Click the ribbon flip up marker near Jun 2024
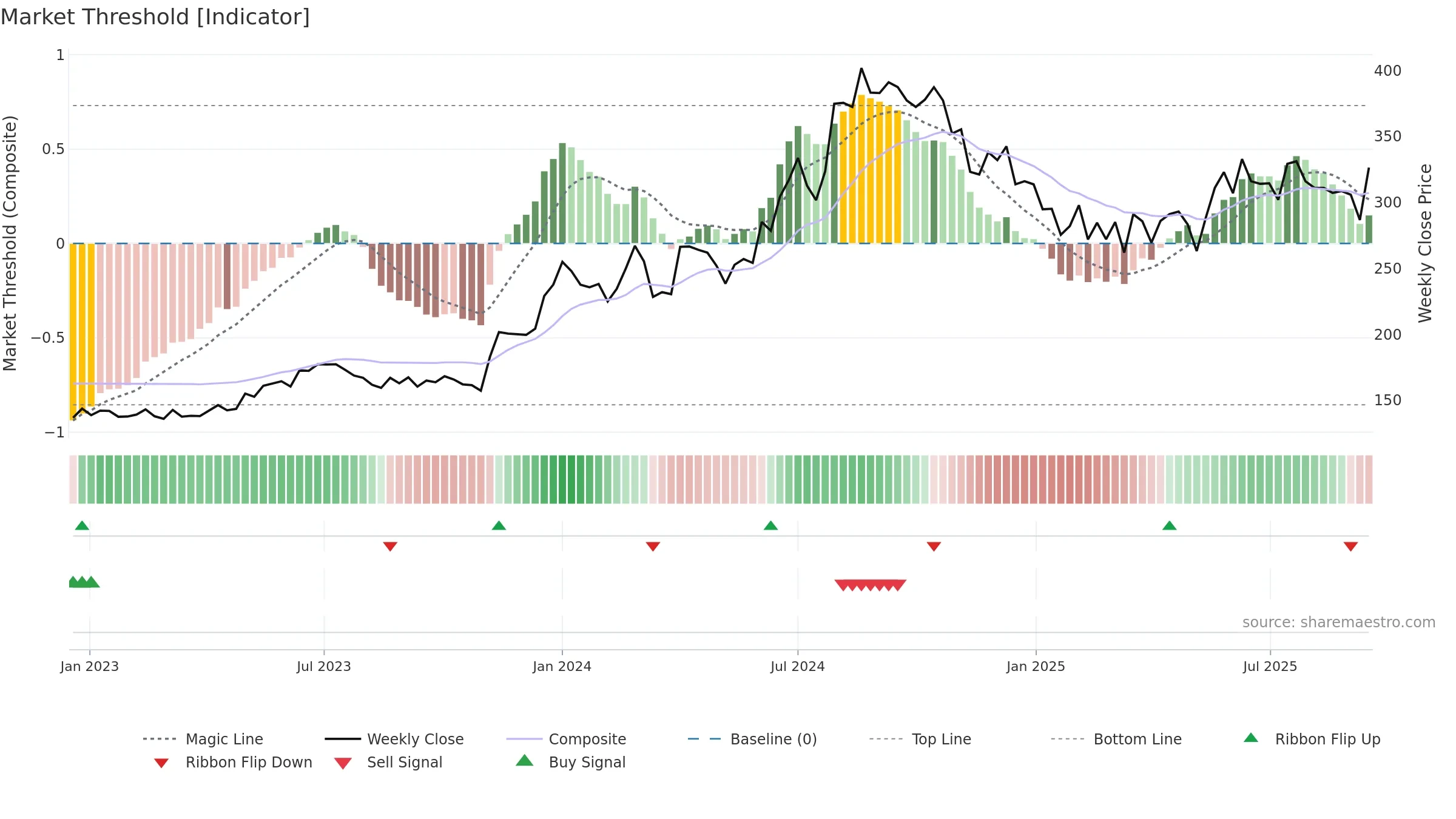 click(770, 525)
